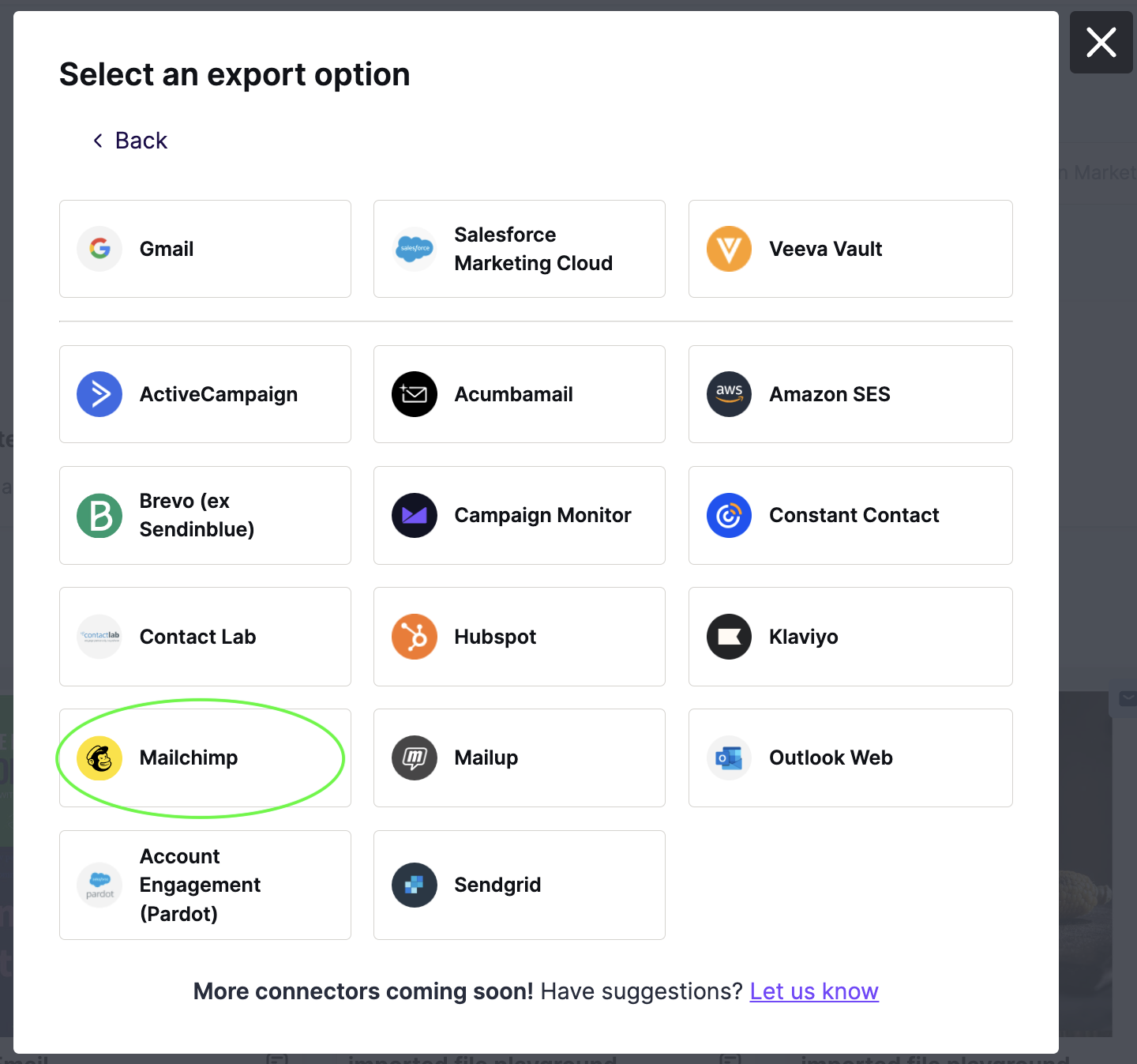Click the ActiveCampaign blue arrow icon
The image size is (1137, 1064).
(x=99, y=394)
